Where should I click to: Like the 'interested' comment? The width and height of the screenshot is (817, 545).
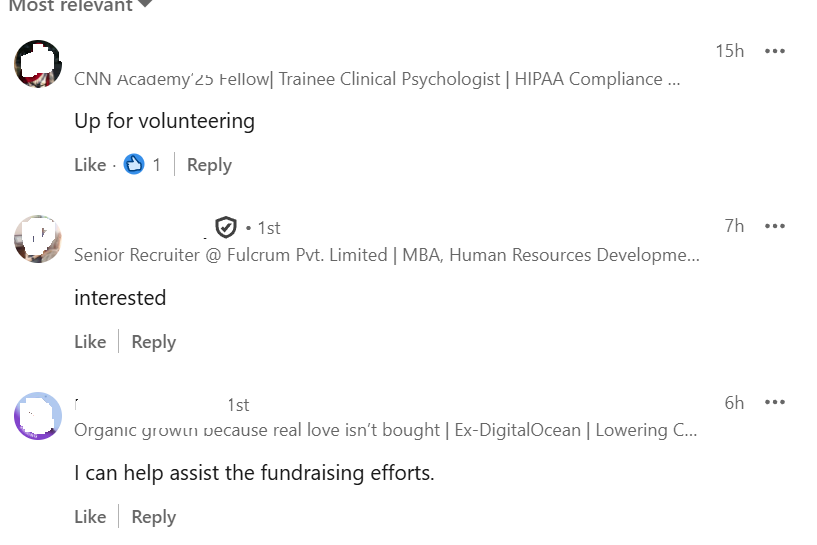[90, 342]
